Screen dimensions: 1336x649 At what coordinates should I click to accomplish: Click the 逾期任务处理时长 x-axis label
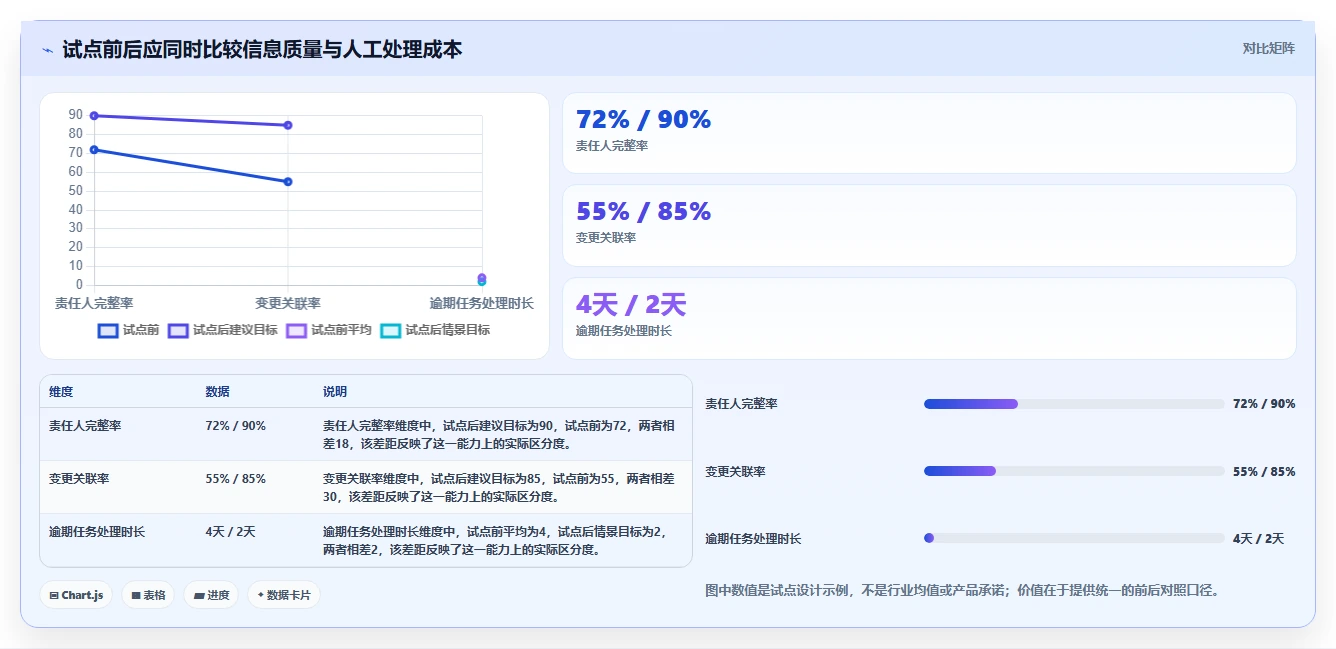coord(482,303)
